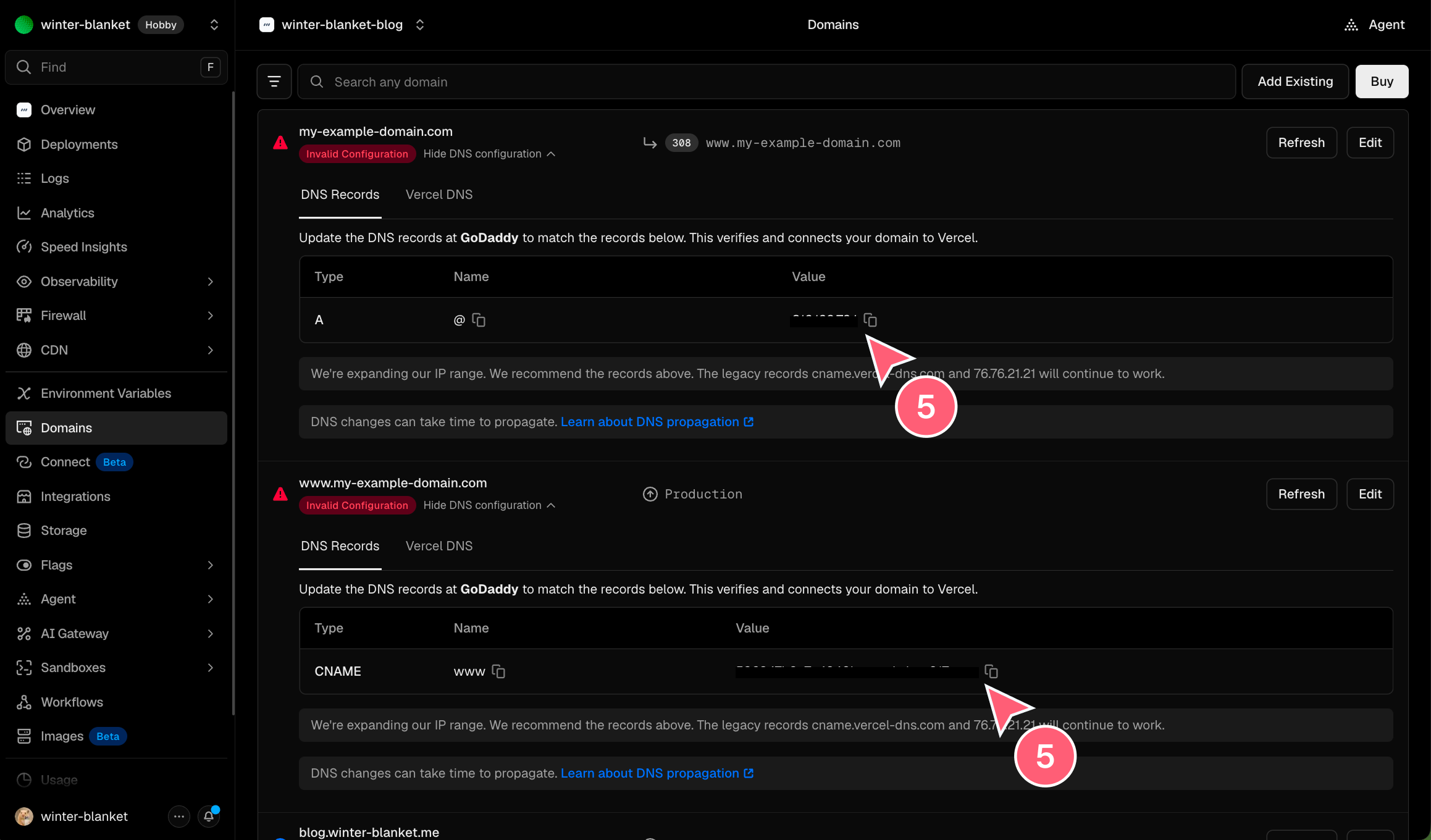
Task: Open Workflows page
Action: pos(116,702)
